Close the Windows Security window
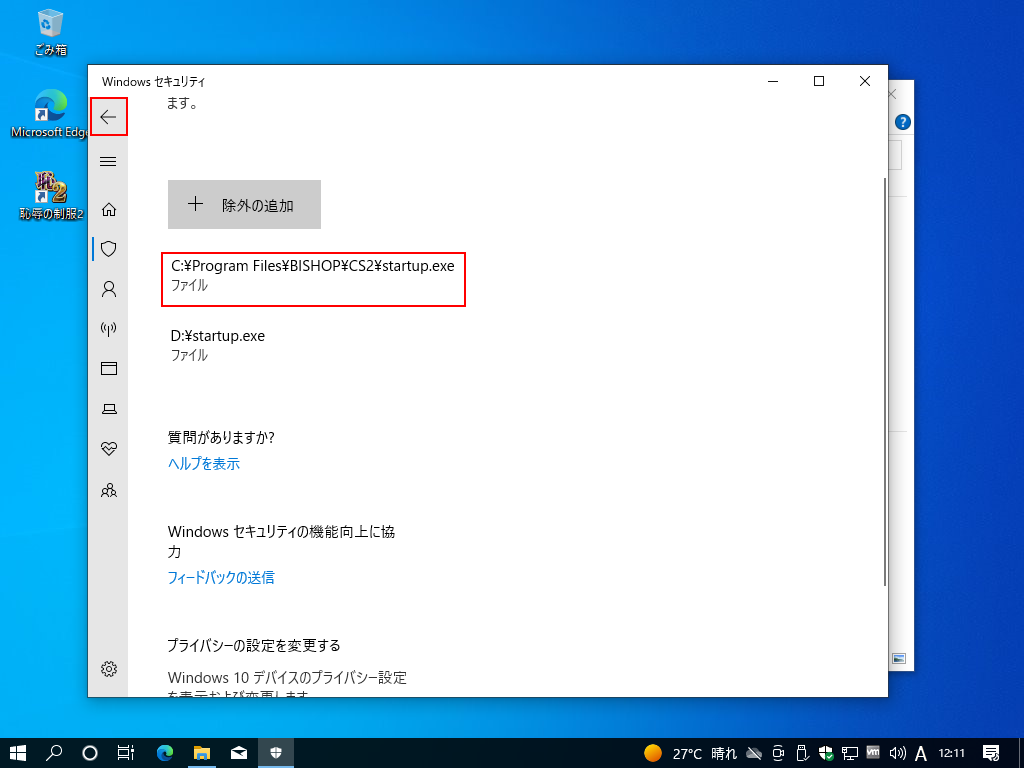Image resolution: width=1024 pixels, height=768 pixels. [x=865, y=81]
